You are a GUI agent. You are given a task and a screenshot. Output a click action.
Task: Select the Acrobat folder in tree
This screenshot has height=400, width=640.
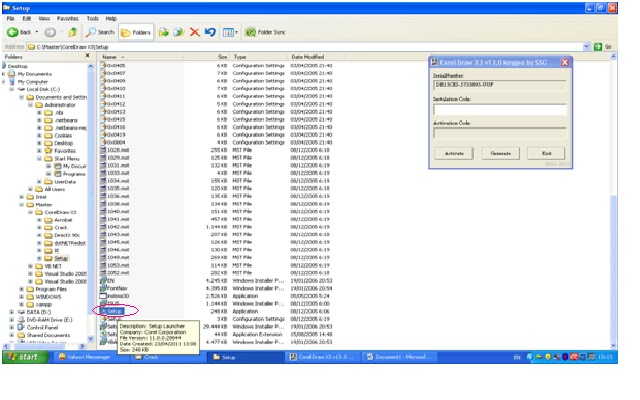tap(63, 220)
